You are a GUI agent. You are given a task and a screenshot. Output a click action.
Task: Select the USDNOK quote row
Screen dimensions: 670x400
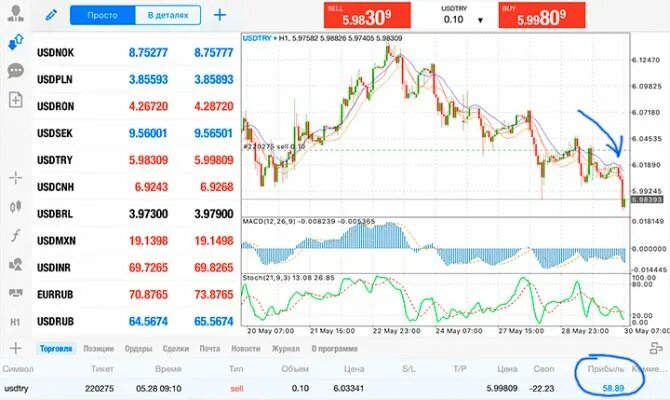pos(135,53)
